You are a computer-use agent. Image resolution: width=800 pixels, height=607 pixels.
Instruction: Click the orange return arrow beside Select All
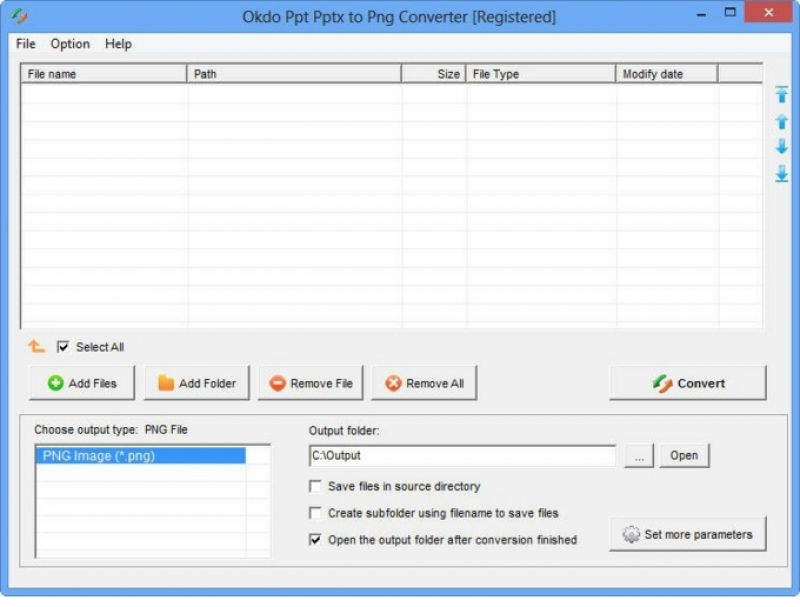pyautogui.click(x=33, y=345)
